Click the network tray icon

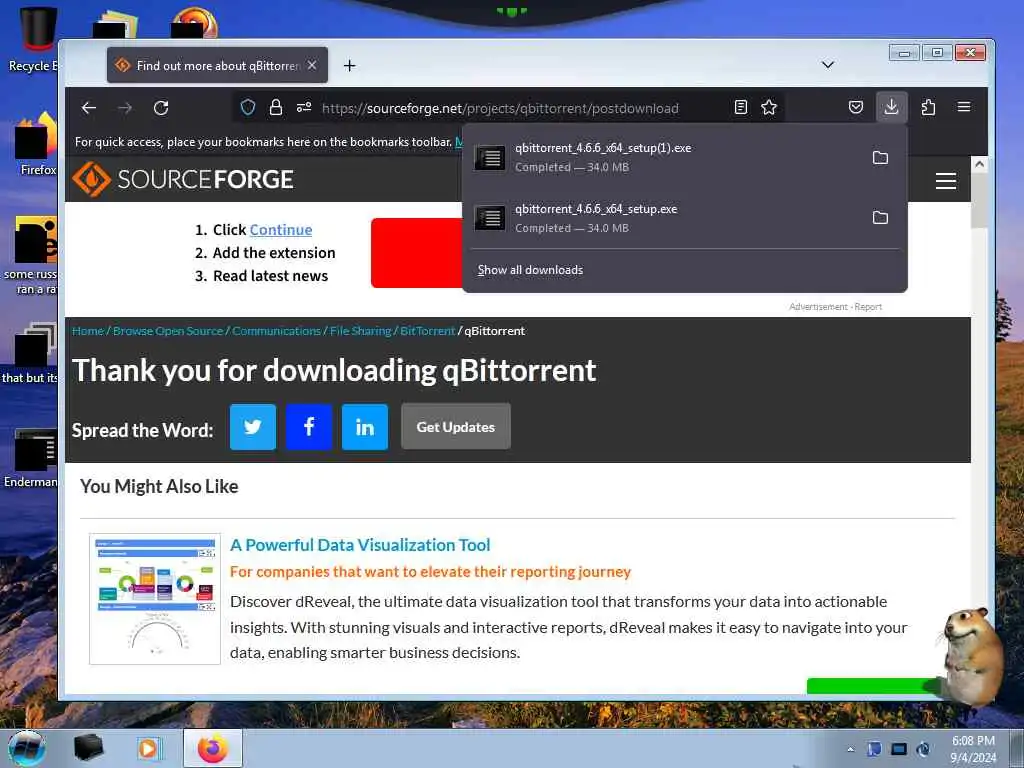pyautogui.click(x=899, y=749)
